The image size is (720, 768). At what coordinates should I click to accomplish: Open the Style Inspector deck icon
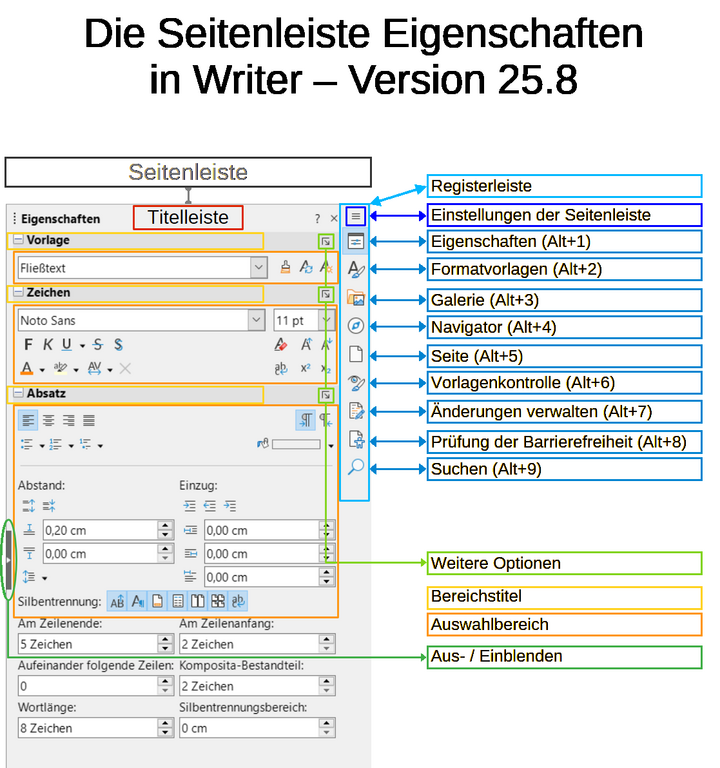[x=356, y=383]
